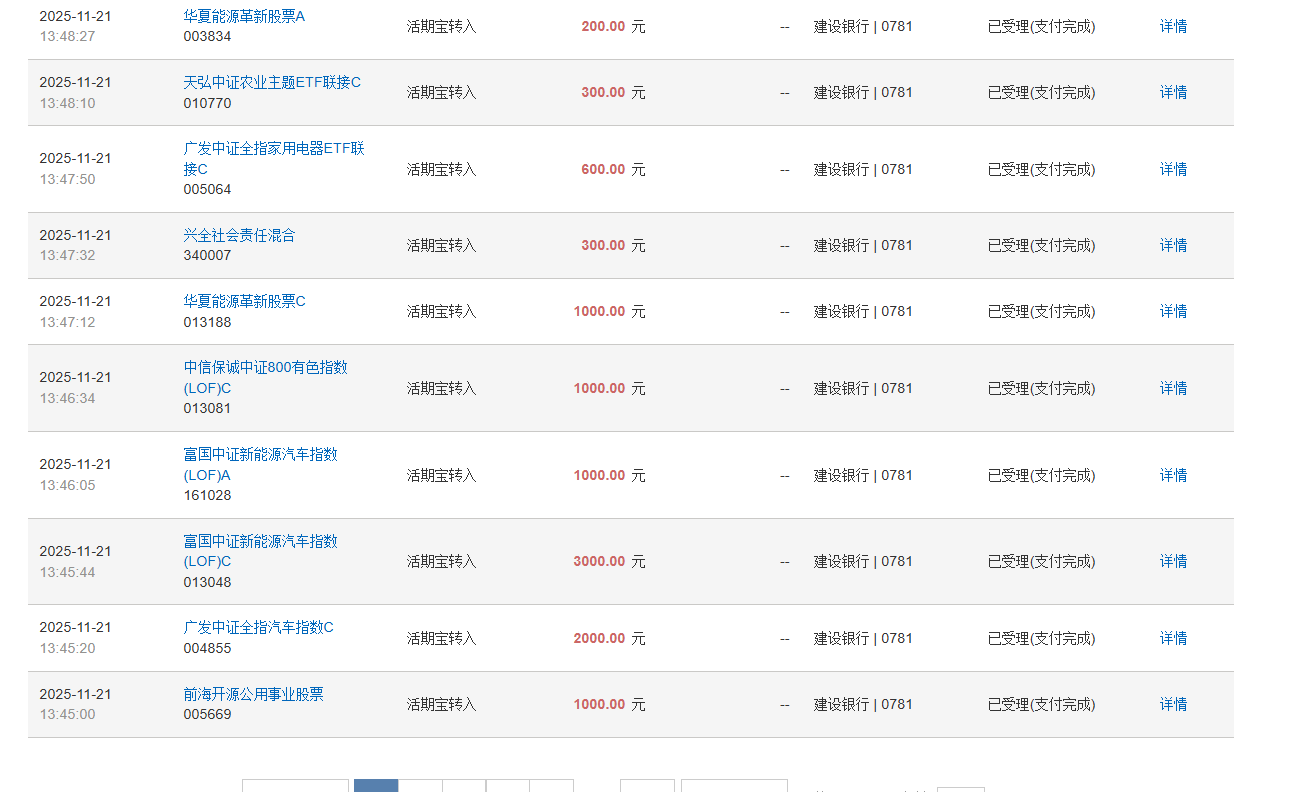Click the 13:46:34 timestamp
The width and height of the screenshot is (1299, 792).
(x=68, y=398)
